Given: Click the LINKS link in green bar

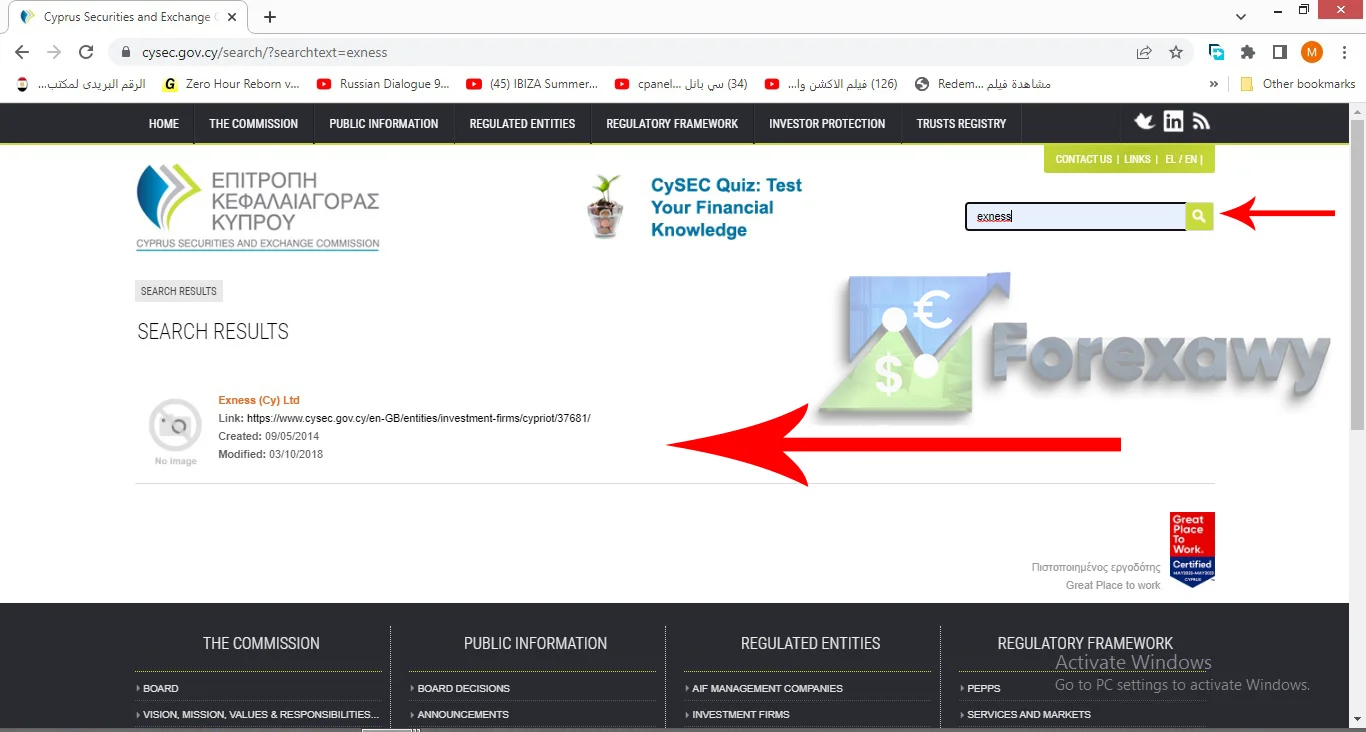Looking at the screenshot, I should point(1137,159).
